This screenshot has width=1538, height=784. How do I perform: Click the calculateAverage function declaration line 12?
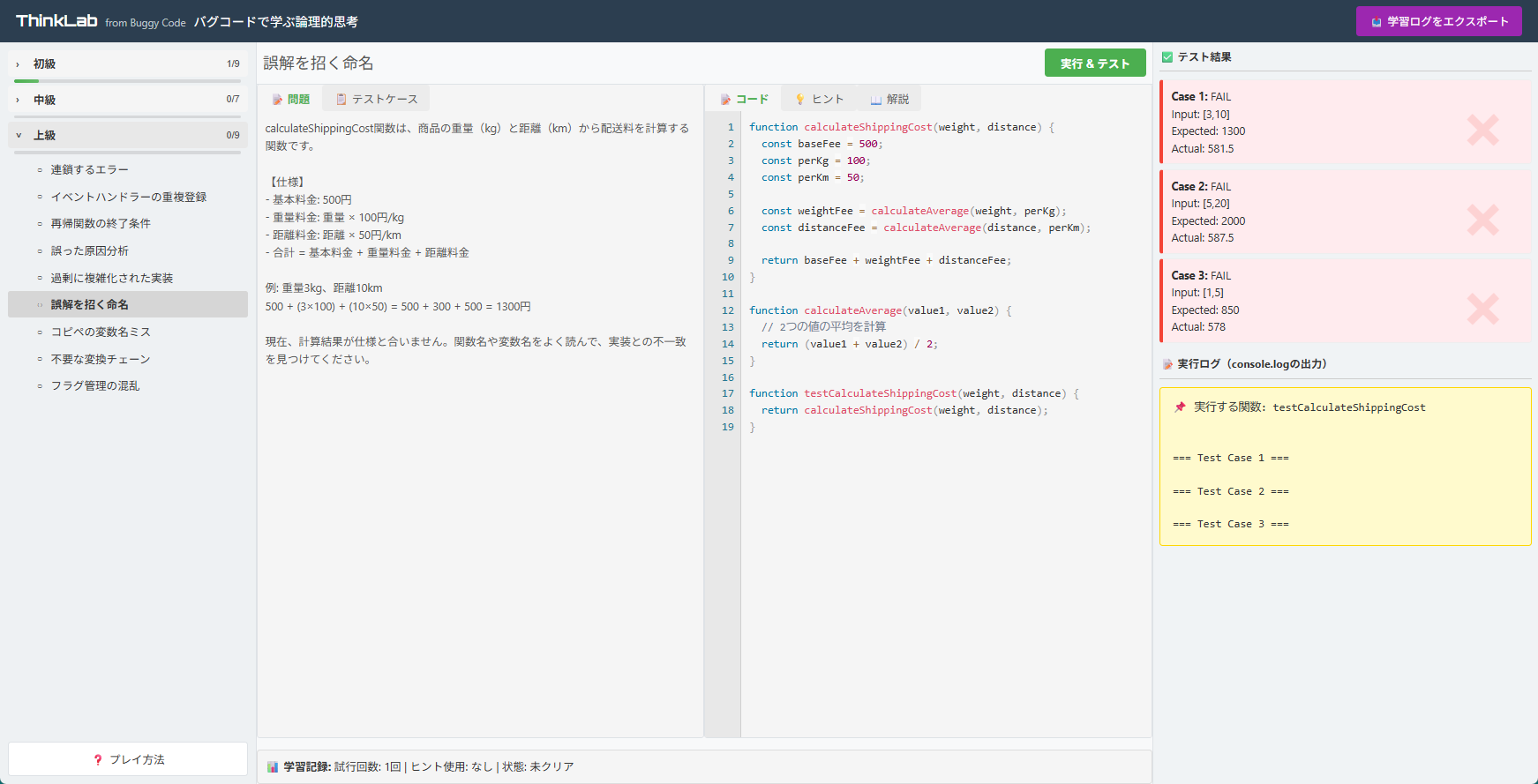[881, 310]
